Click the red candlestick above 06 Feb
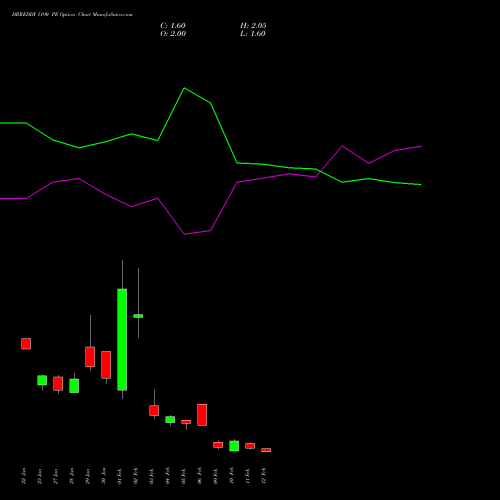Image resolution: width=500 pixels, height=500 pixels. (202, 415)
